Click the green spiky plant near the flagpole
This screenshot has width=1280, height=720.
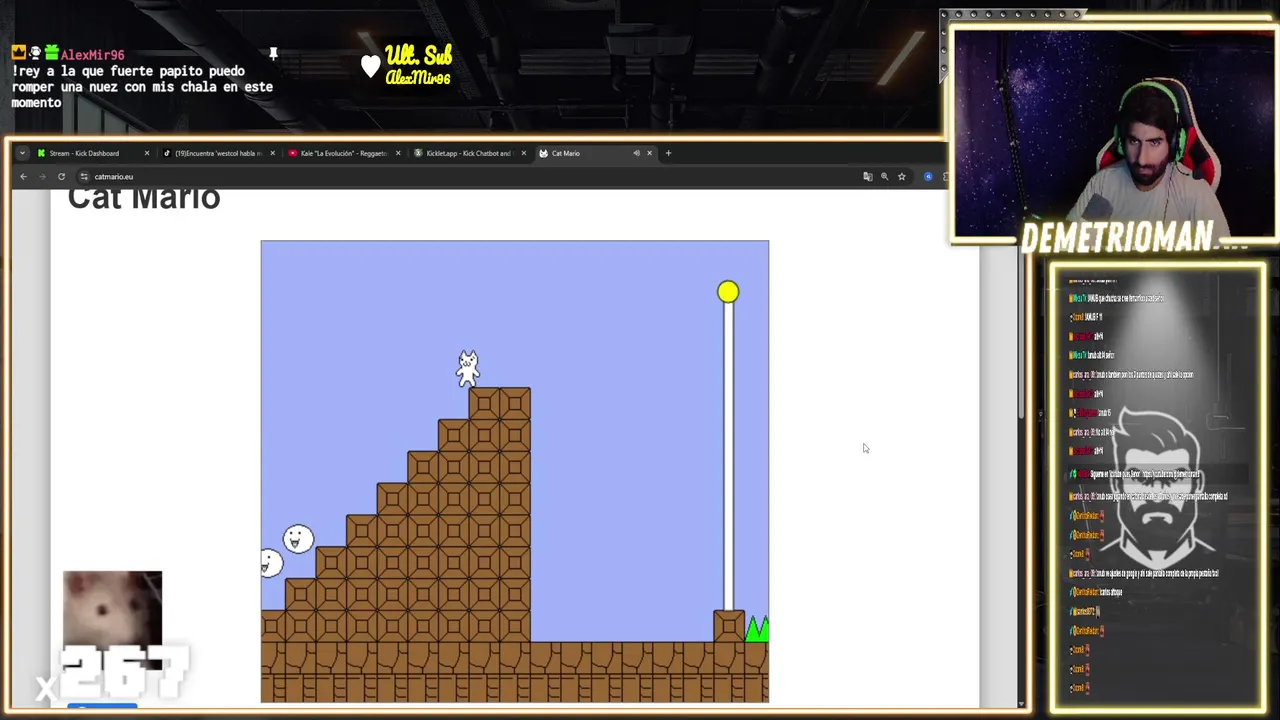point(757,628)
